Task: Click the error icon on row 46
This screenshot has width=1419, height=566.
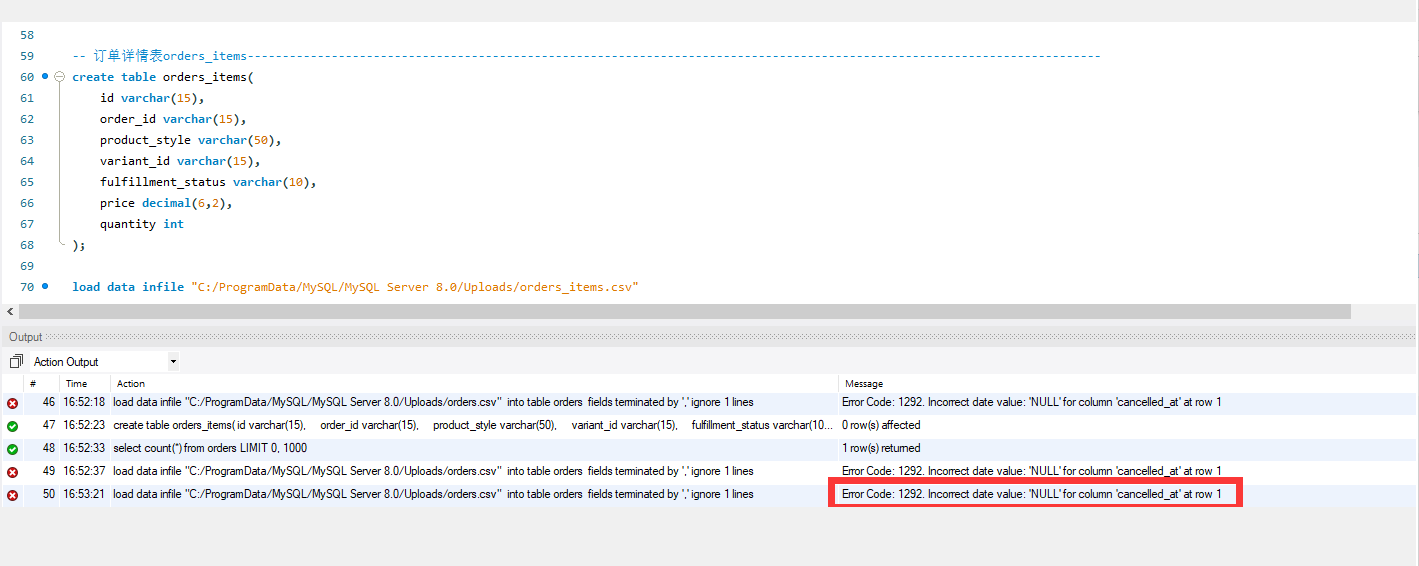Action: click(x=12, y=403)
